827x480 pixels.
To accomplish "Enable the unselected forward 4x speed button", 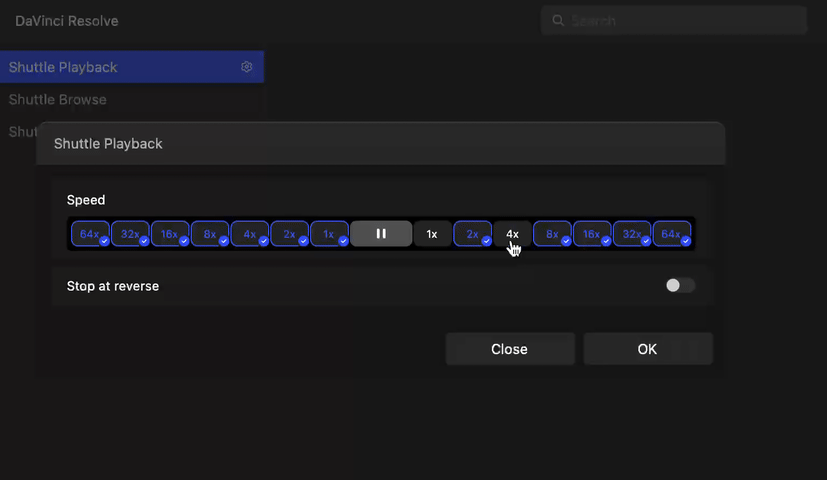I will (512, 234).
